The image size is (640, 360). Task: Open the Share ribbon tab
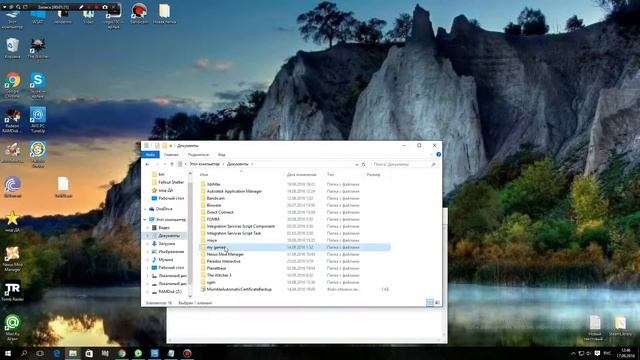pyautogui.click(x=198, y=155)
